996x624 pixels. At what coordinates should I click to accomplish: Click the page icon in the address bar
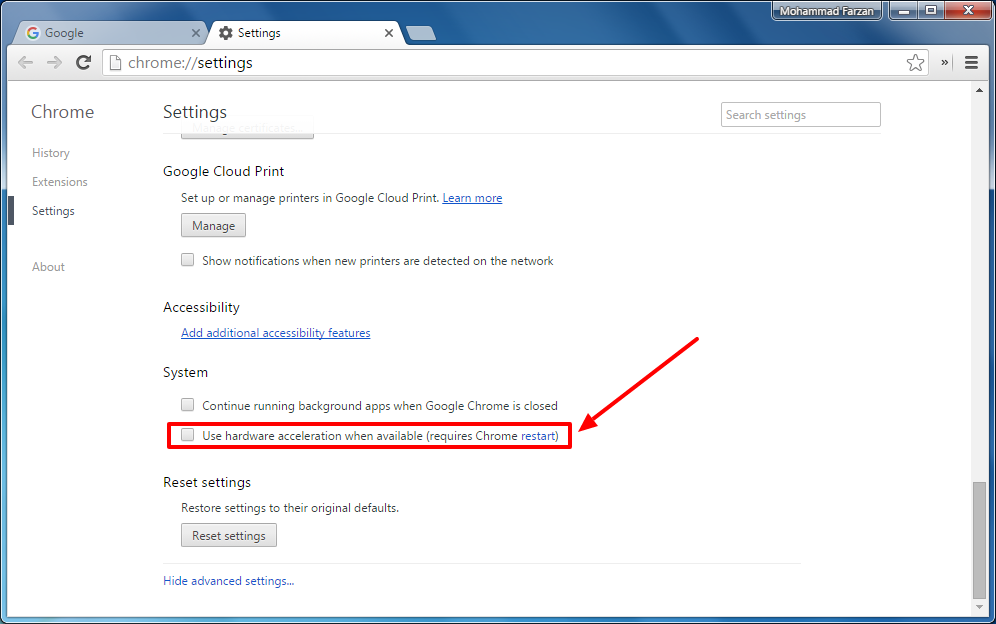pyautogui.click(x=115, y=62)
